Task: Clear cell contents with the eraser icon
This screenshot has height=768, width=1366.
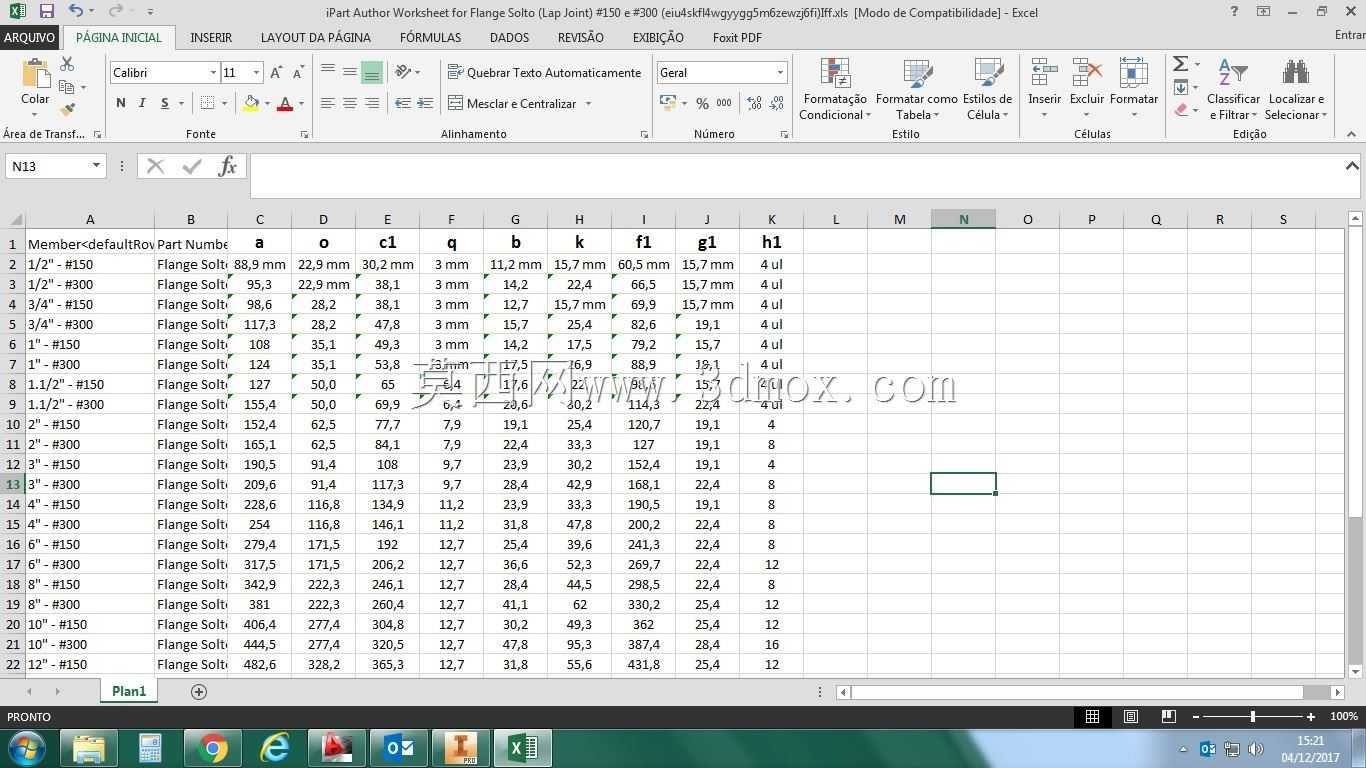Action: (1181, 110)
